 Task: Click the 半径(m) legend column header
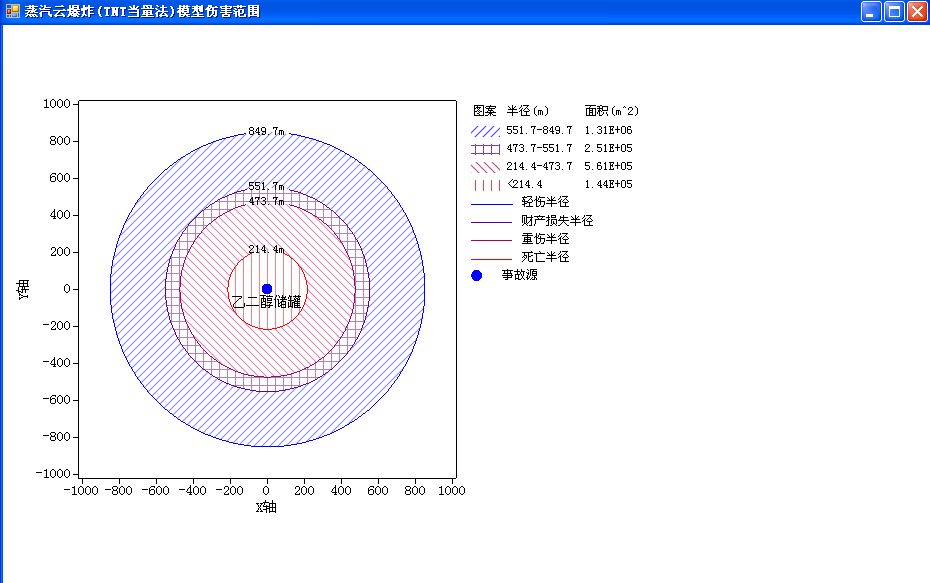coord(528,111)
